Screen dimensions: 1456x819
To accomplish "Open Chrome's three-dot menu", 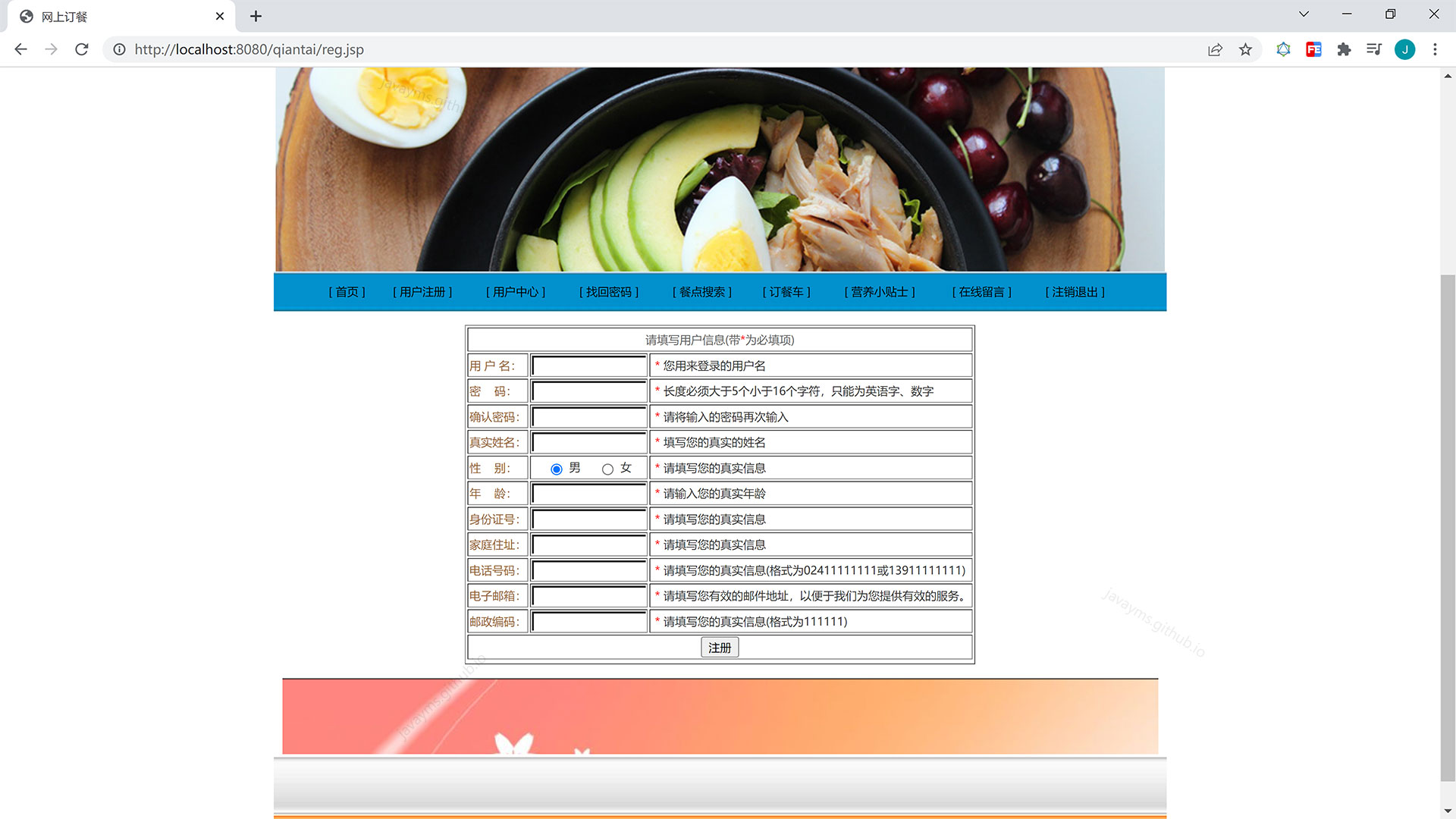I will 1435,49.
